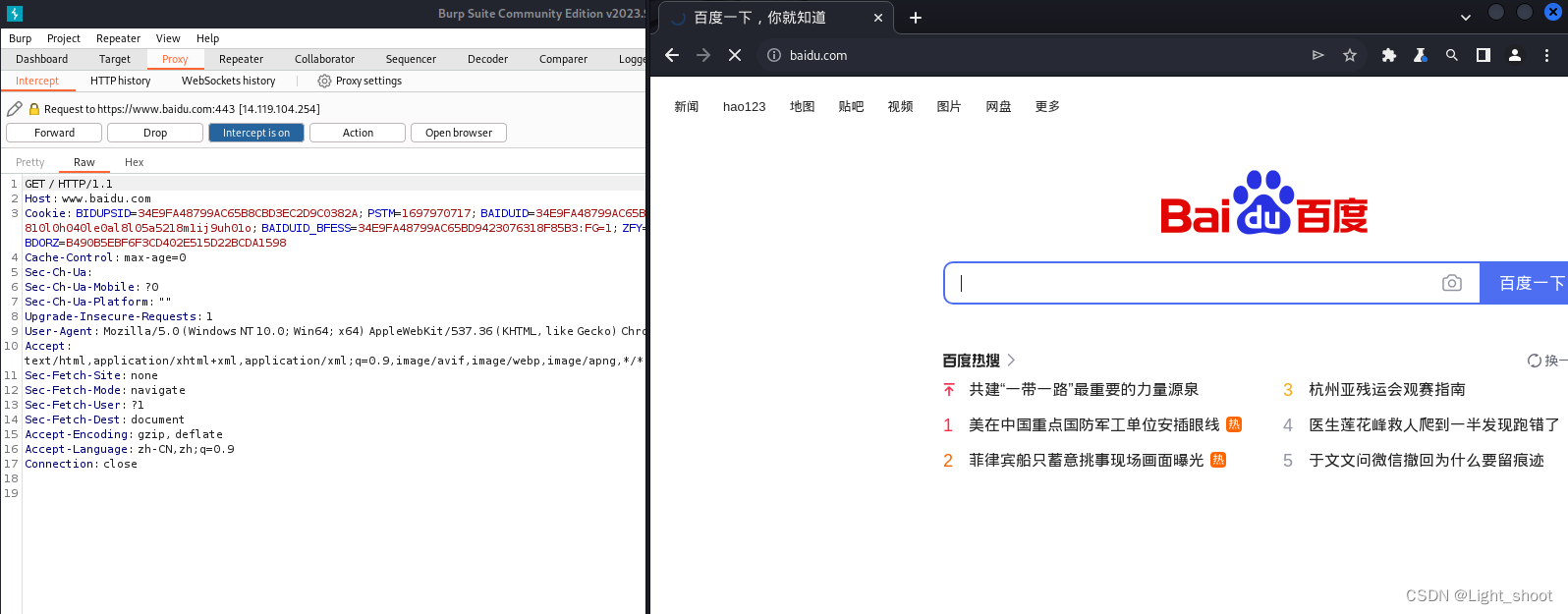Open the Decoder tab
This screenshot has height=614, width=1568.
point(488,59)
